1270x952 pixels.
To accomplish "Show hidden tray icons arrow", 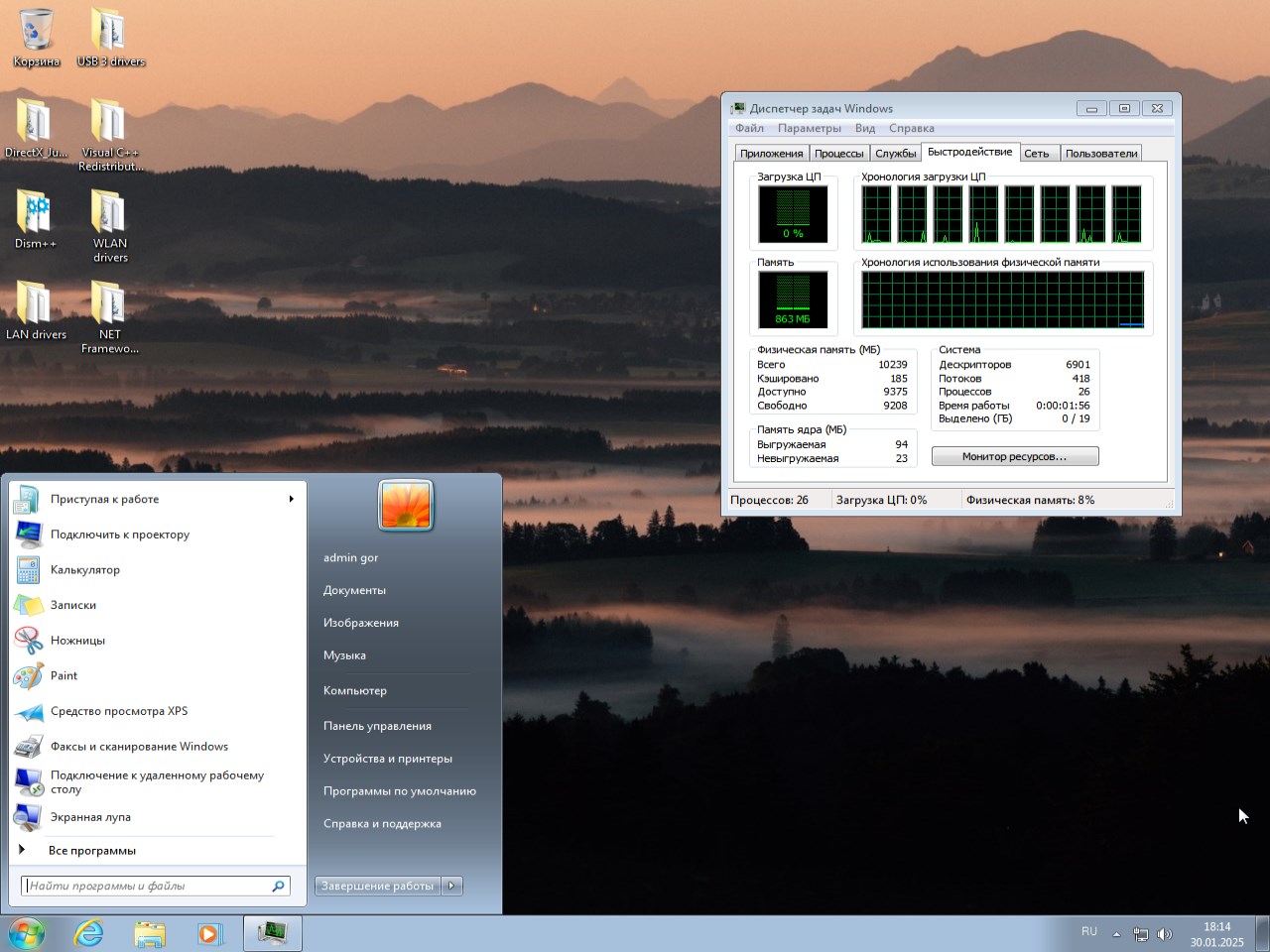I will tap(1116, 934).
